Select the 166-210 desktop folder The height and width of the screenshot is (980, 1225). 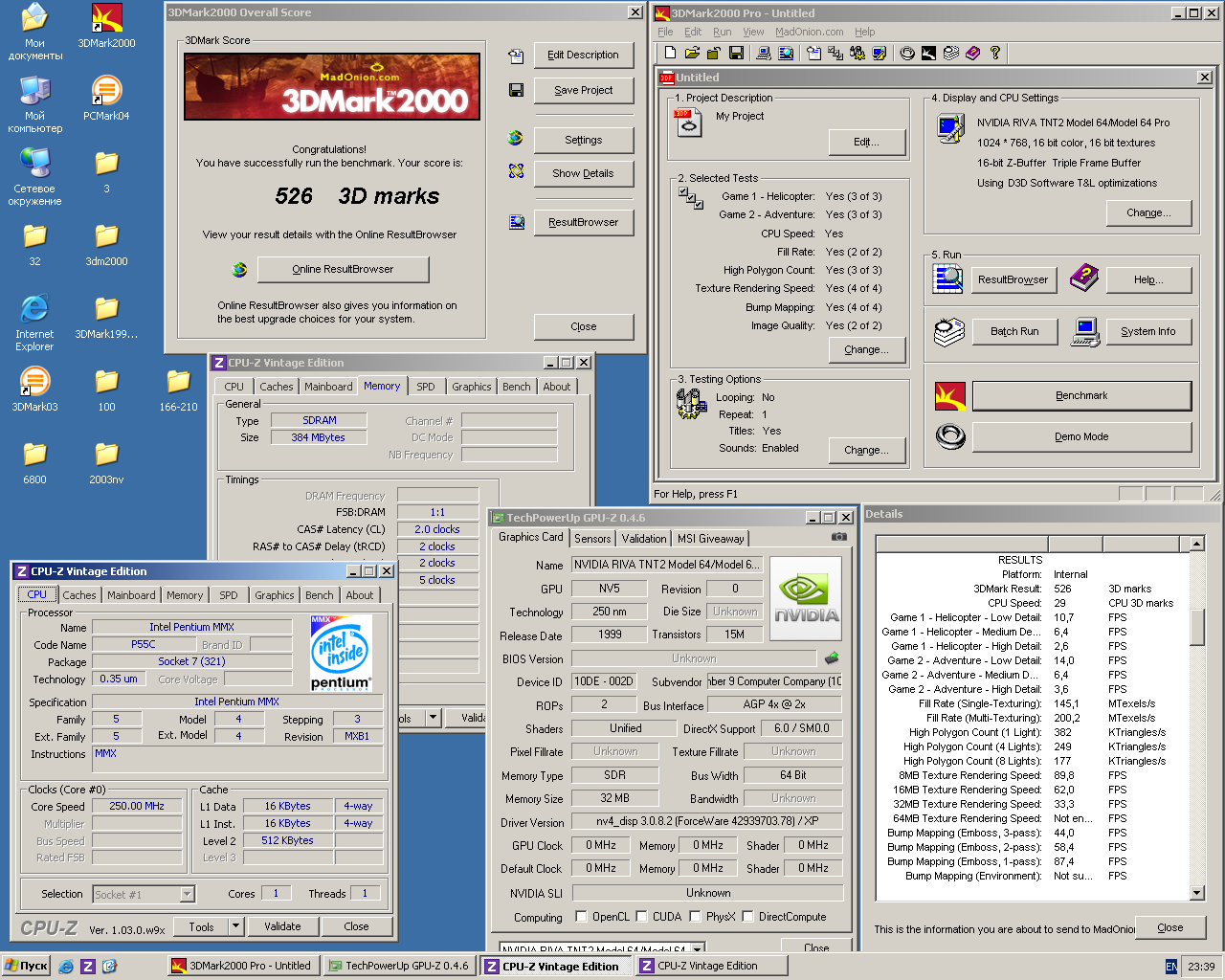[x=178, y=390]
